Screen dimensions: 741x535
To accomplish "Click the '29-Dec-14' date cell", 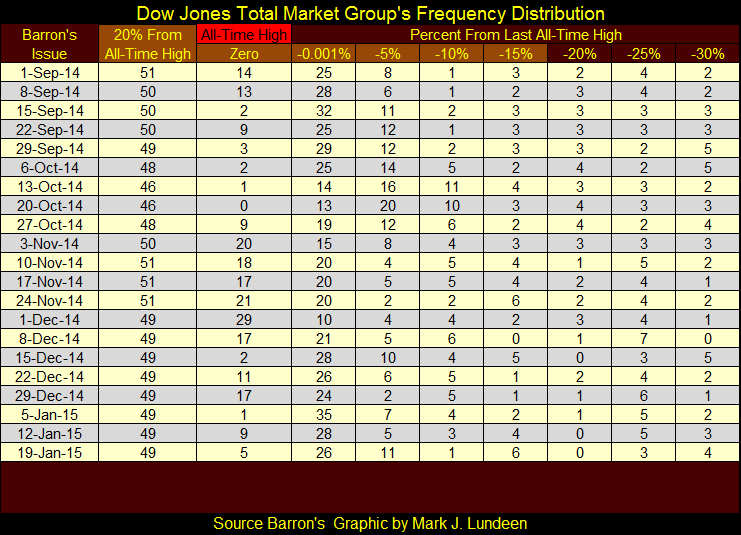I will [x=50, y=396].
